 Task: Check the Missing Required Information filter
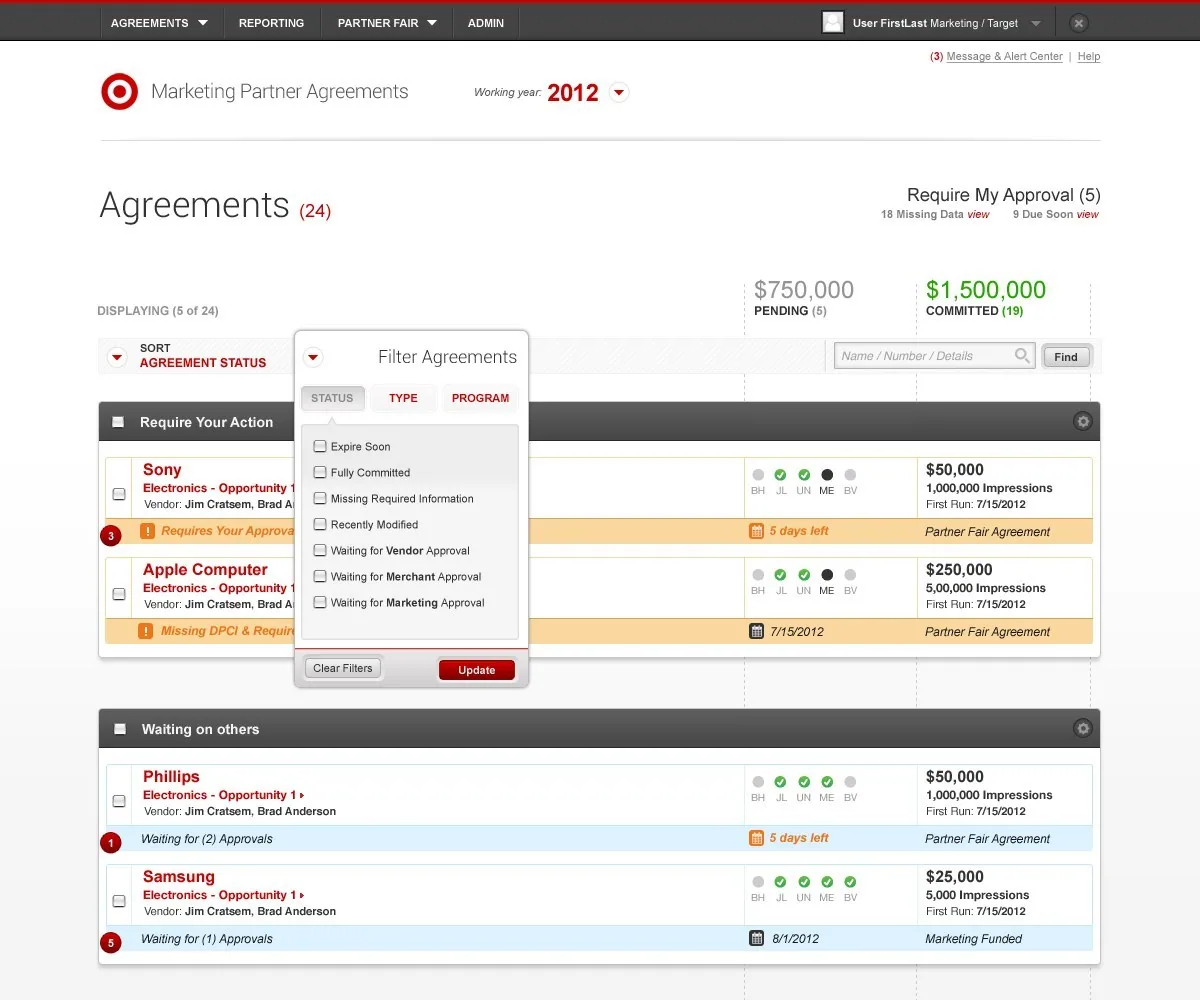coord(320,498)
